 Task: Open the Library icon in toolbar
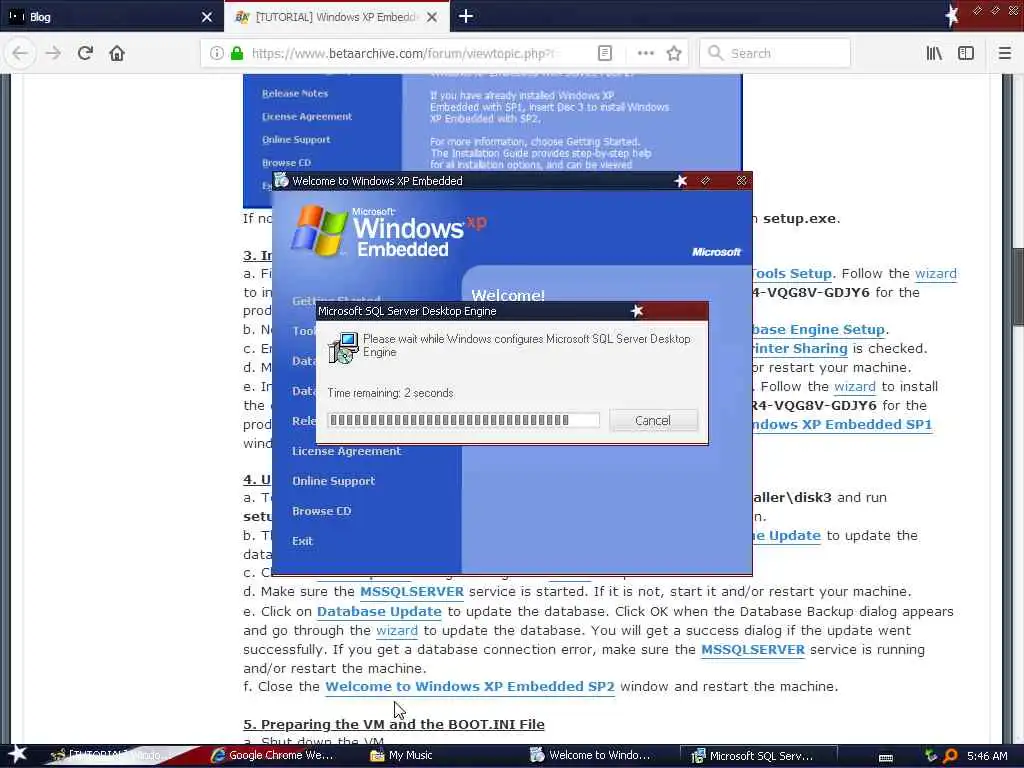point(934,54)
